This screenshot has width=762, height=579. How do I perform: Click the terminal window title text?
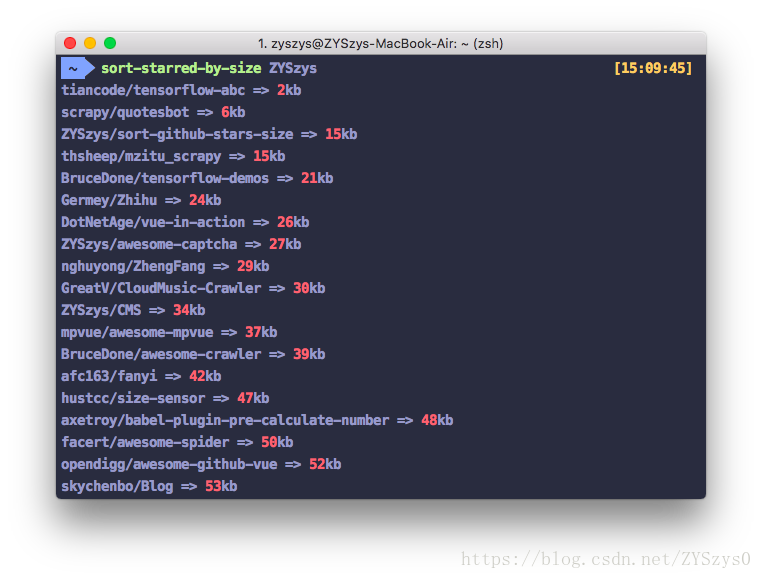[x=381, y=44]
